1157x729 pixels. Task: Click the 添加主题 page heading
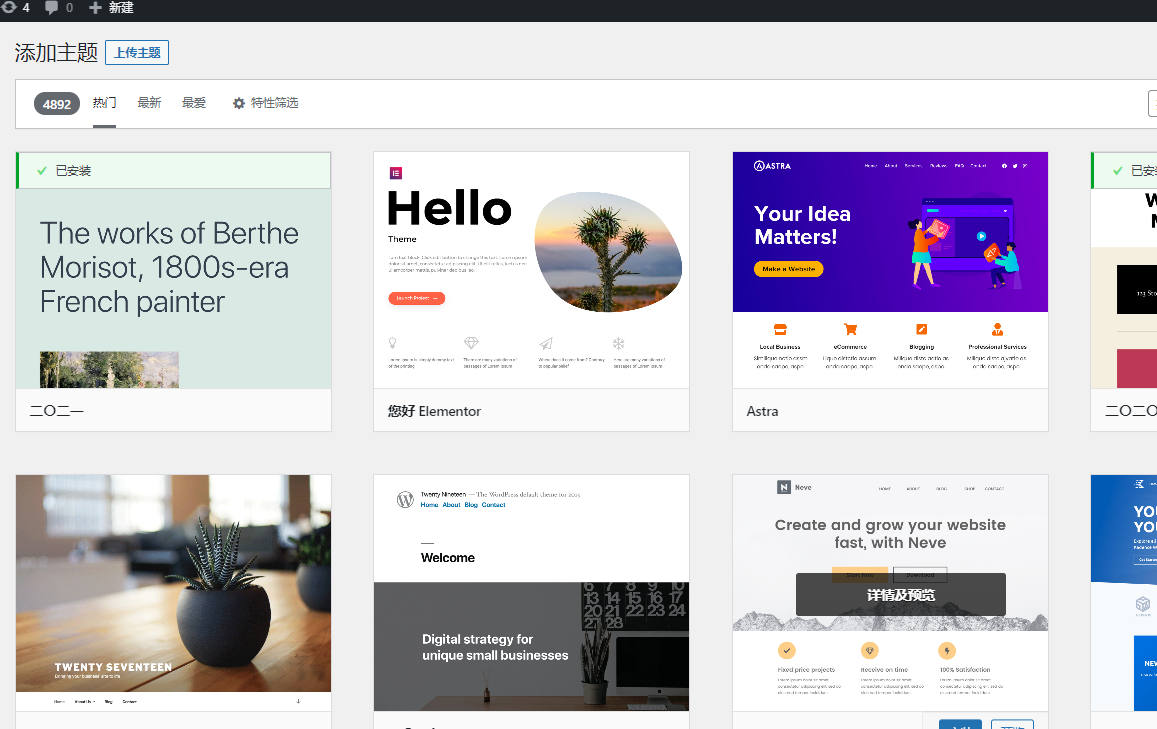click(56, 52)
